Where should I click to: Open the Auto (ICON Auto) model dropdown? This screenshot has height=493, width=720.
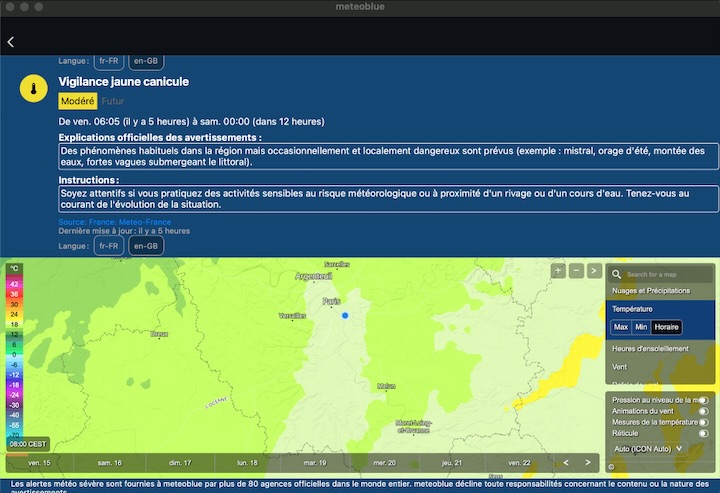coord(648,449)
